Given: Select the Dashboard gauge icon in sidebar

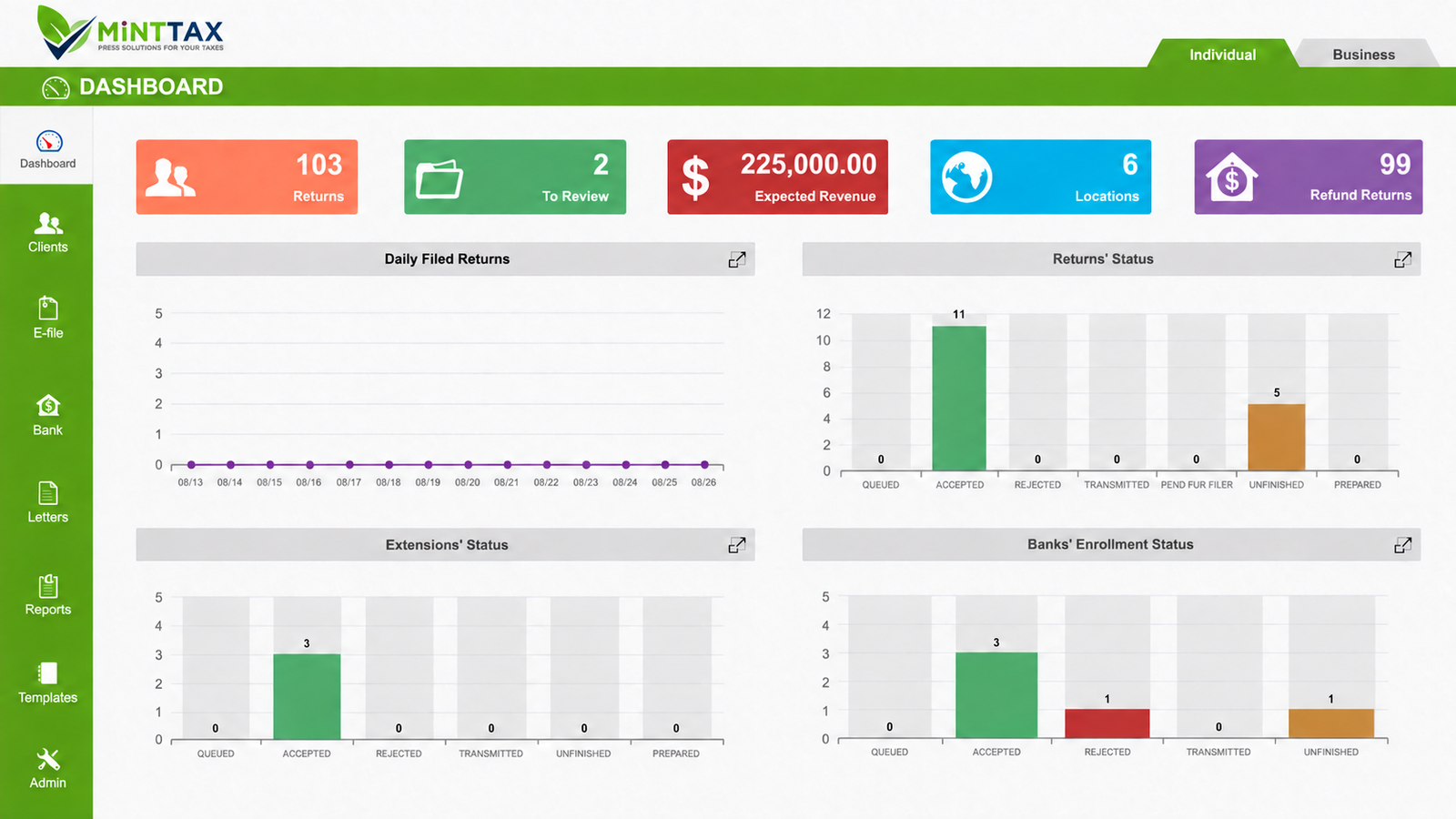Looking at the screenshot, I should 49,141.
